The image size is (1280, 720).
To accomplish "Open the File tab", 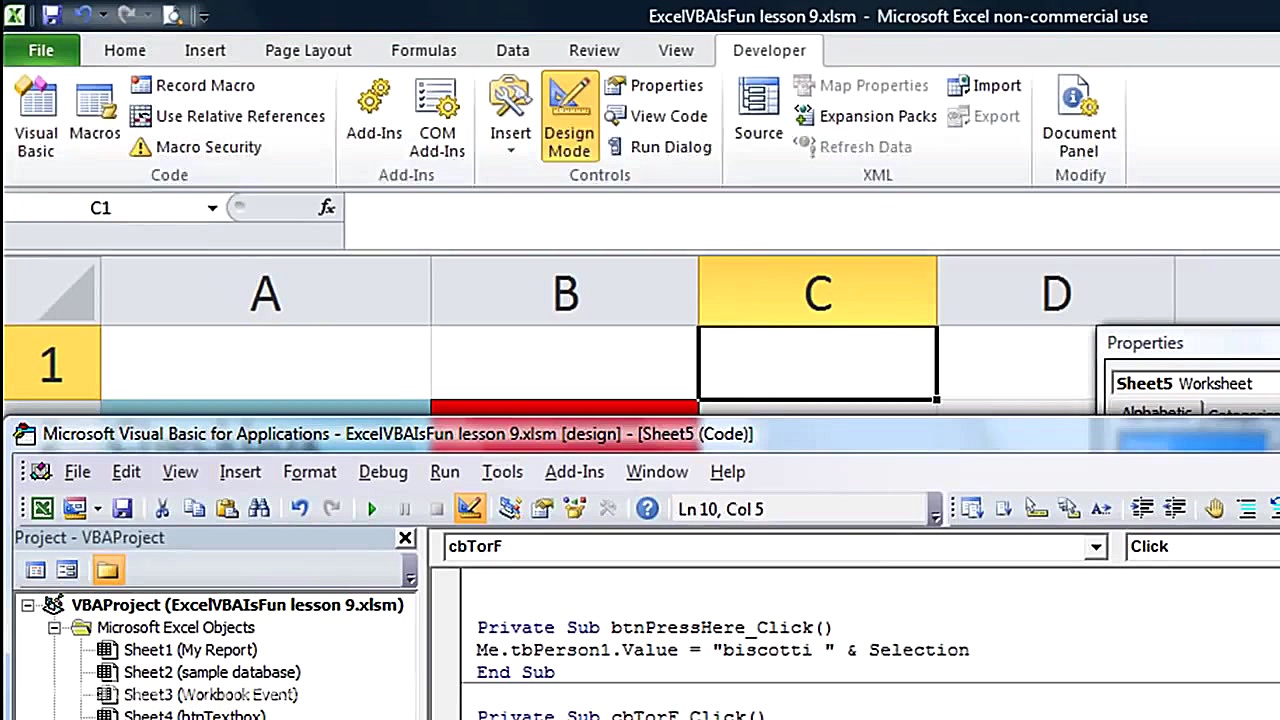I will pos(41,50).
